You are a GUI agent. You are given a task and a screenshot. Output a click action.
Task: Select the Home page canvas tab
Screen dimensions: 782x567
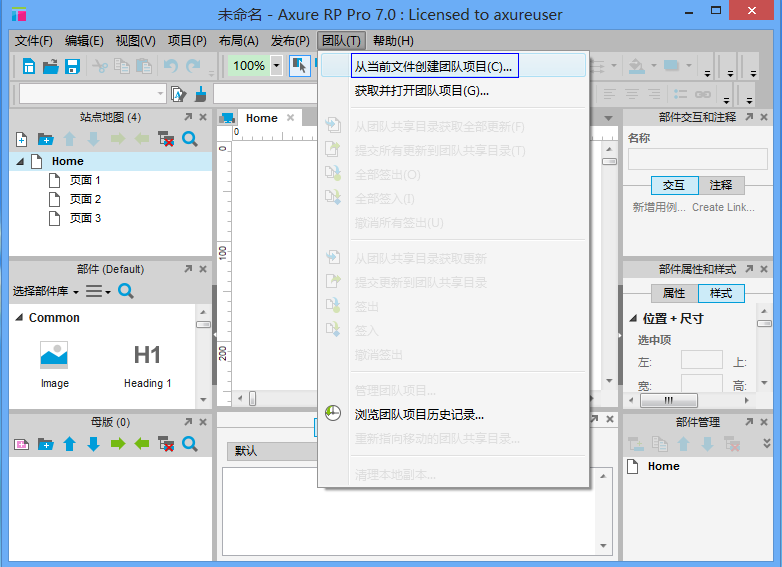pos(262,118)
